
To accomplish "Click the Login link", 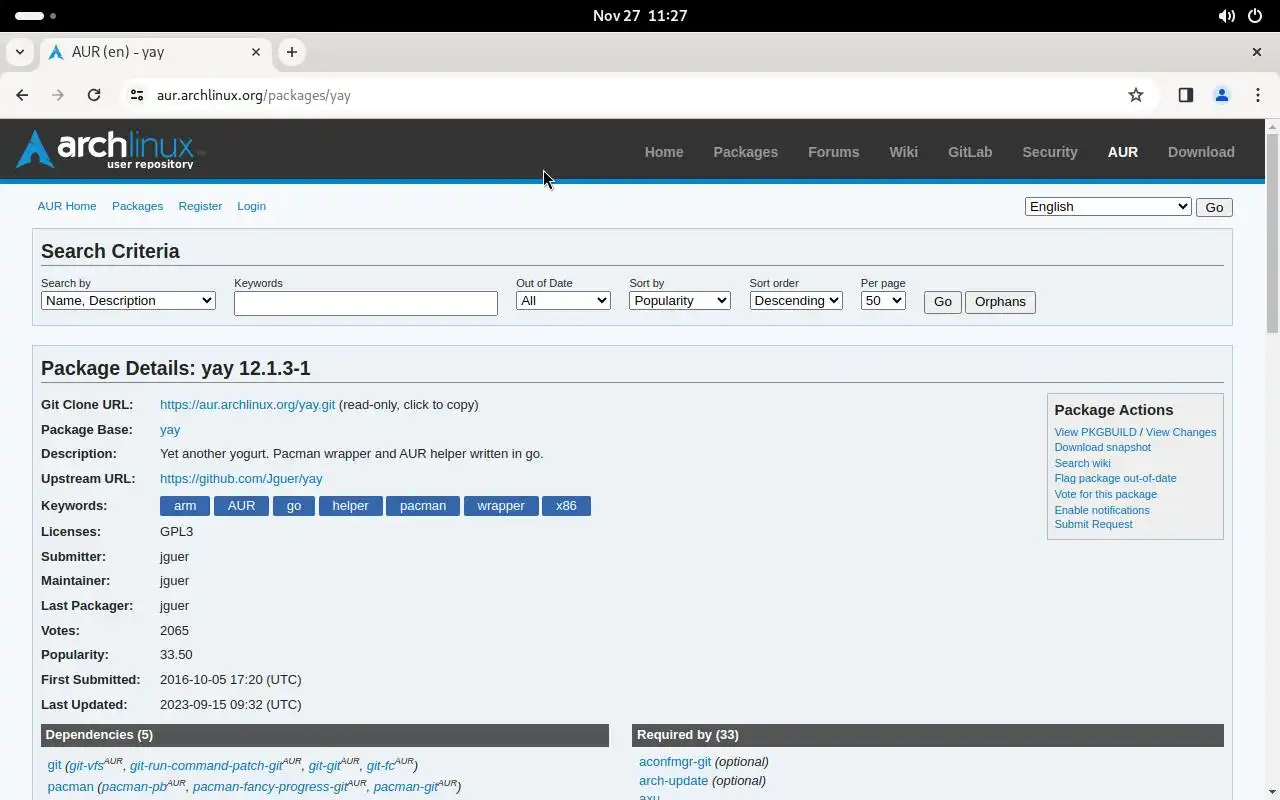I will pos(251,206).
